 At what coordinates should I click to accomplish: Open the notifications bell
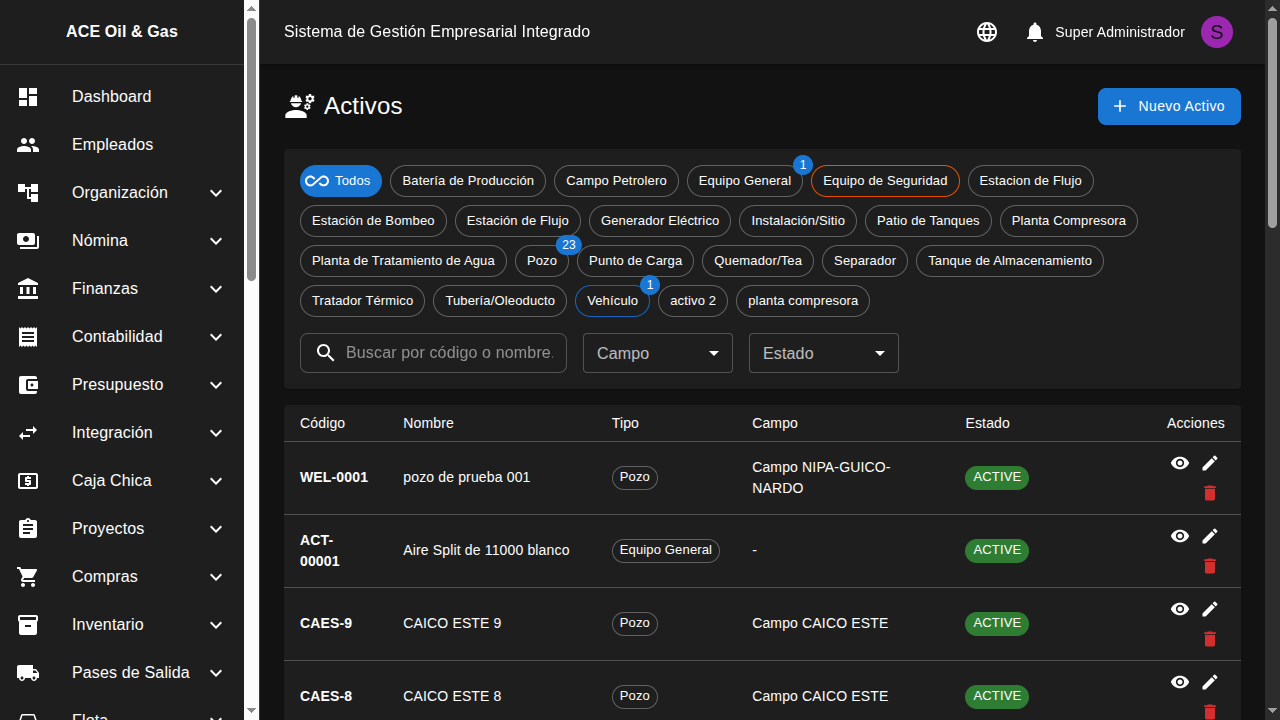[1035, 32]
